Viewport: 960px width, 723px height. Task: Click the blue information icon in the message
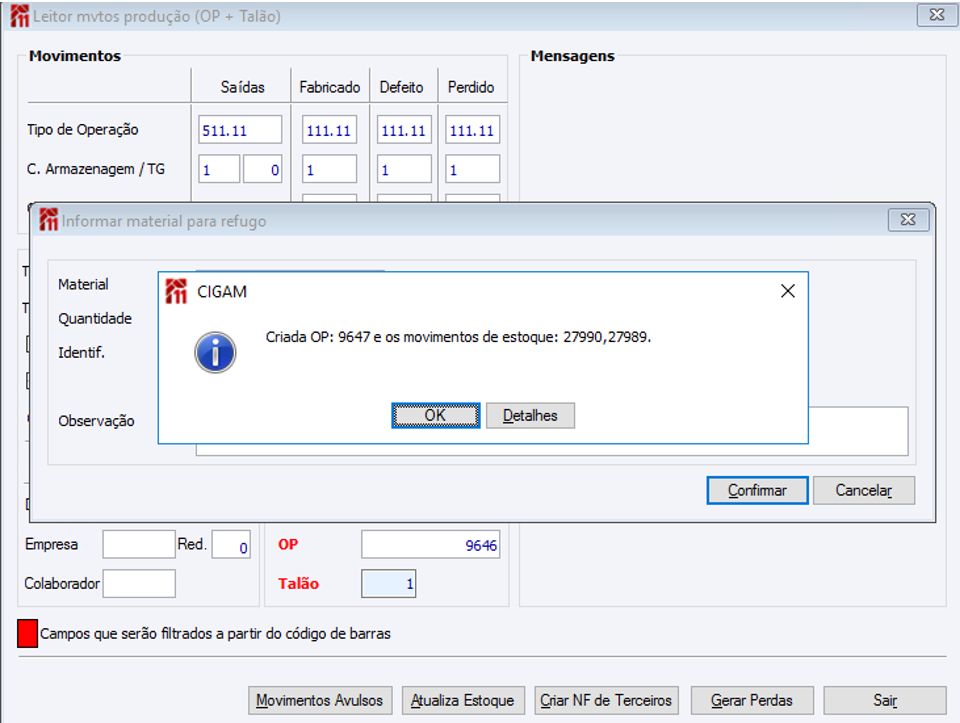click(x=215, y=353)
